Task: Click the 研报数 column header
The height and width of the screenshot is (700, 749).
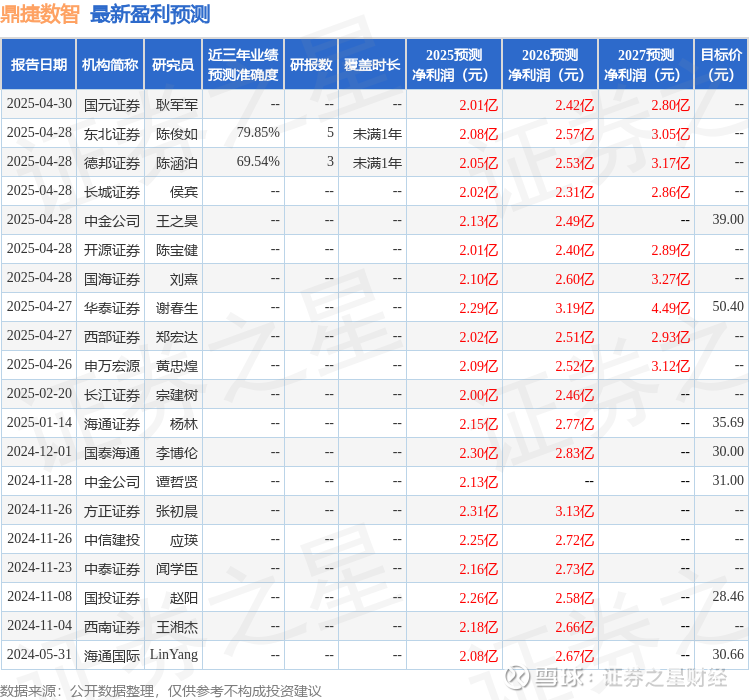Action: (x=311, y=65)
